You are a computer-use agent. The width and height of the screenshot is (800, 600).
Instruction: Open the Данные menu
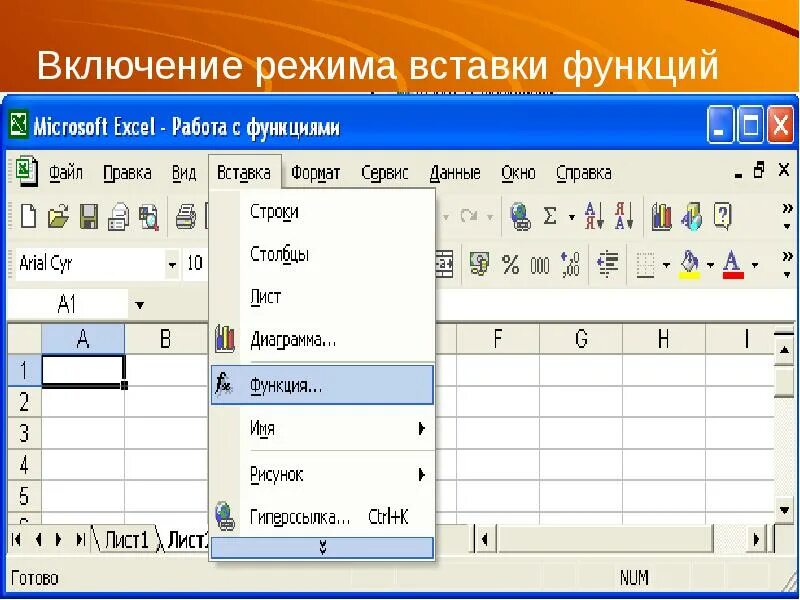point(455,173)
